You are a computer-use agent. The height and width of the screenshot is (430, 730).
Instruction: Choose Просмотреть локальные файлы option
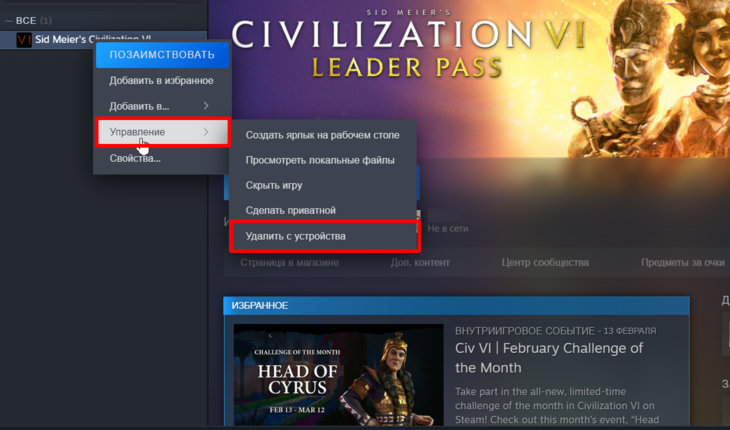coord(320,160)
